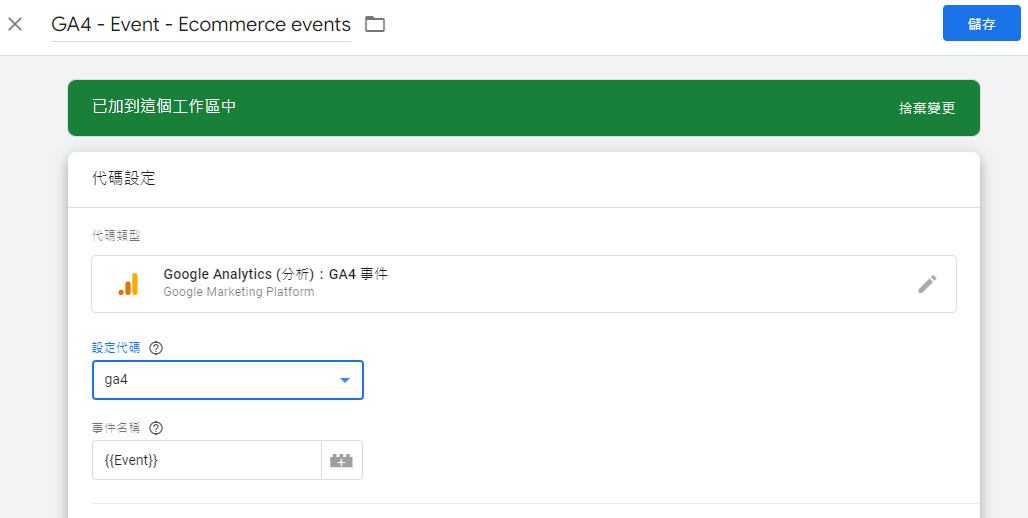Screen dimensions: 1028x518
Task: Click the blue 儲存 save button
Action: click(981, 24)
